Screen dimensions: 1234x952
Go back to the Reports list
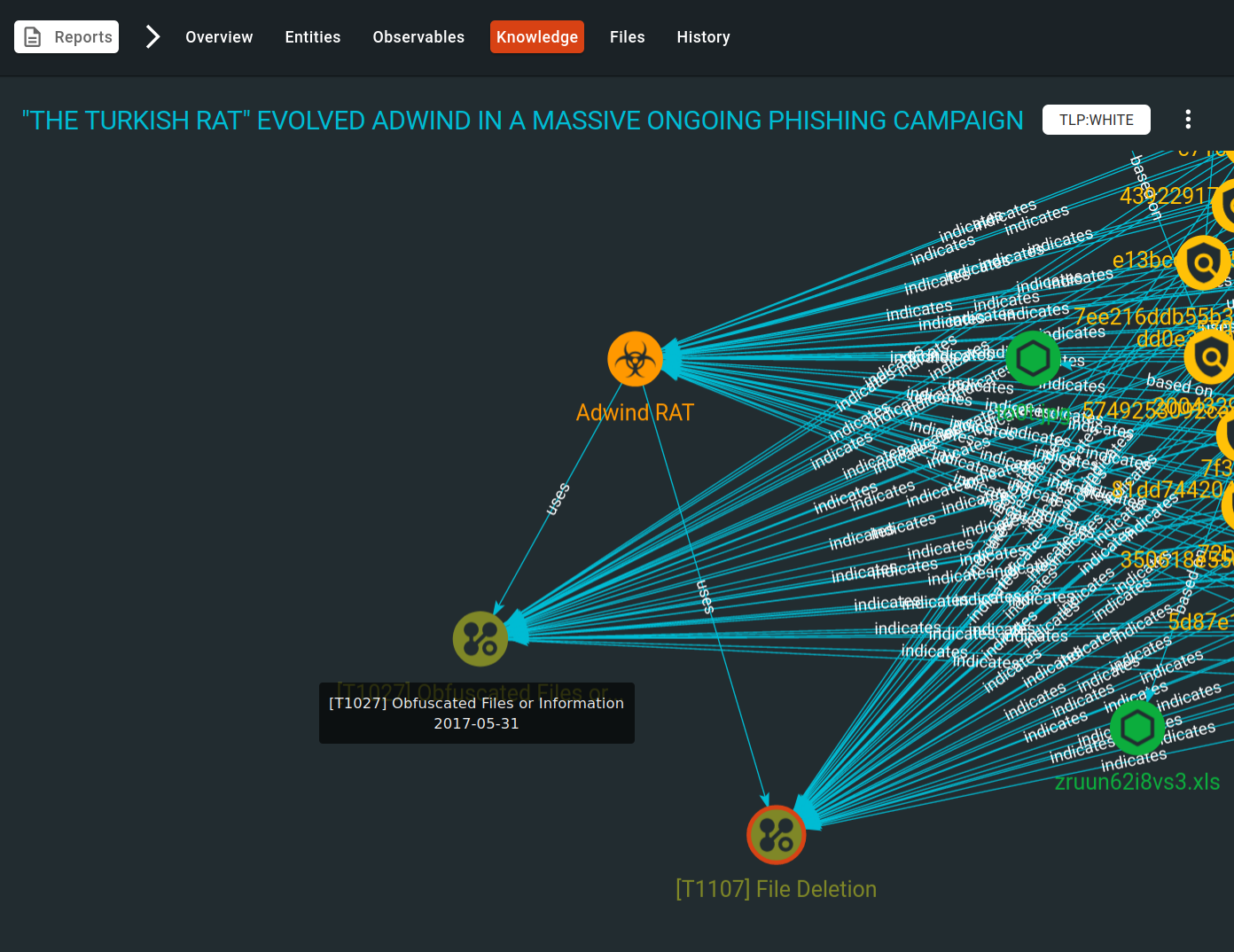tap(66, 37)
